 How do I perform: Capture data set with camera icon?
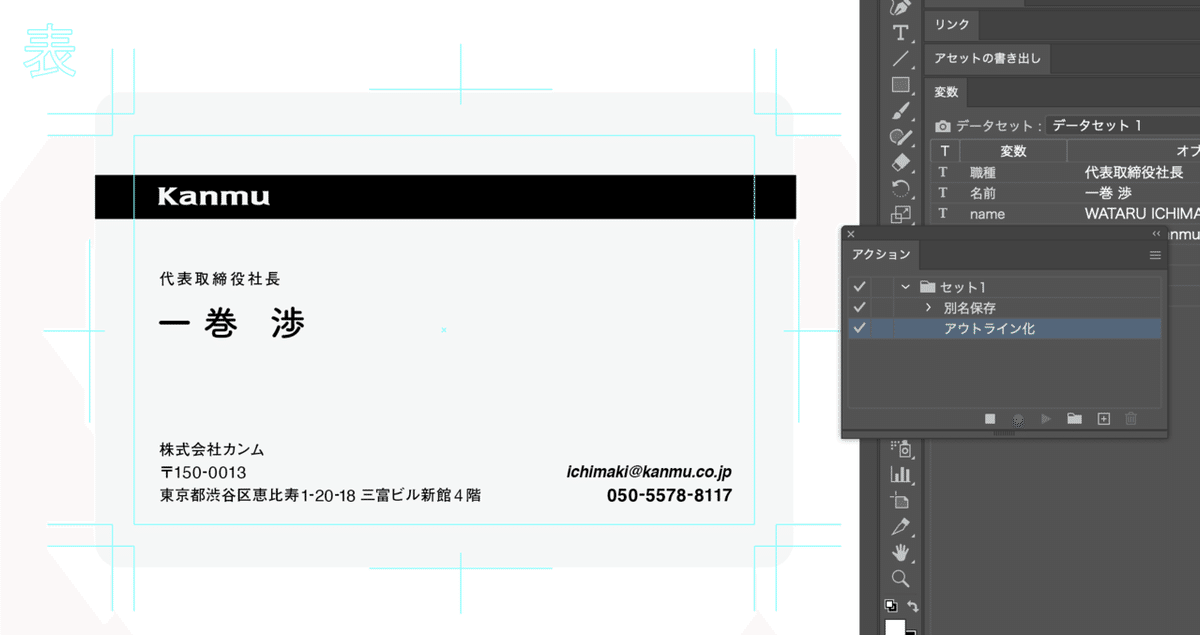tap(942, 127)
